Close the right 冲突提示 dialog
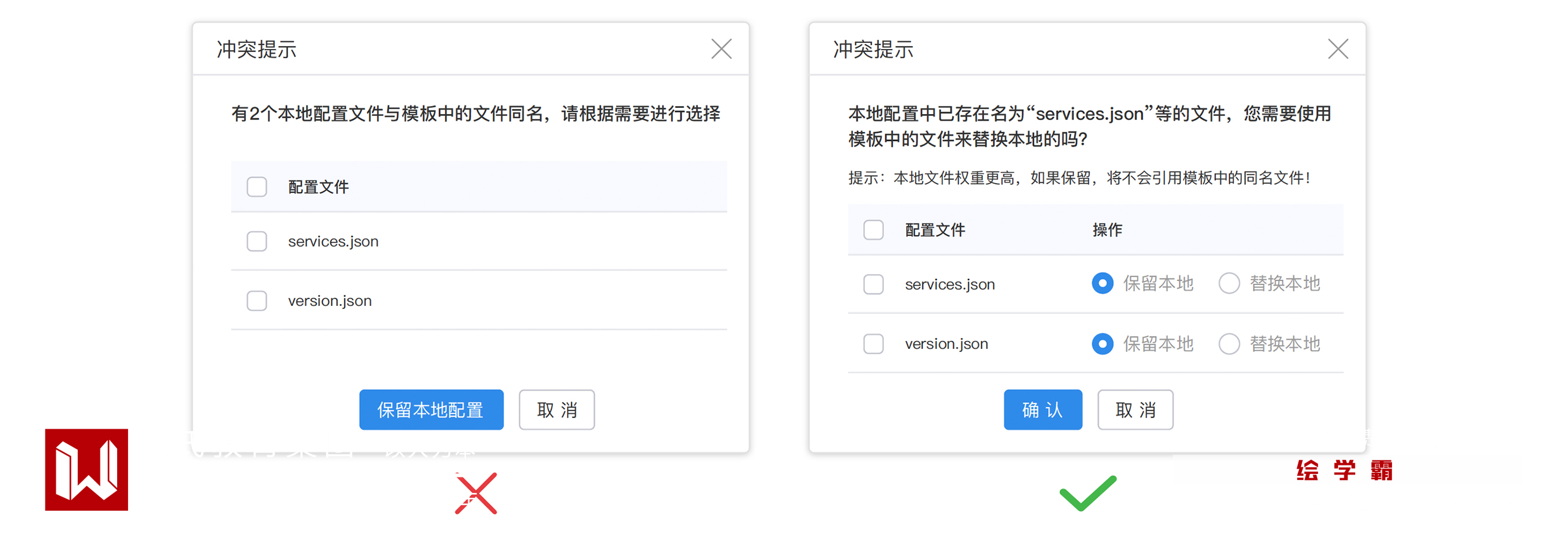This screenshot has width=1568, height=542. click(1337, 49)
